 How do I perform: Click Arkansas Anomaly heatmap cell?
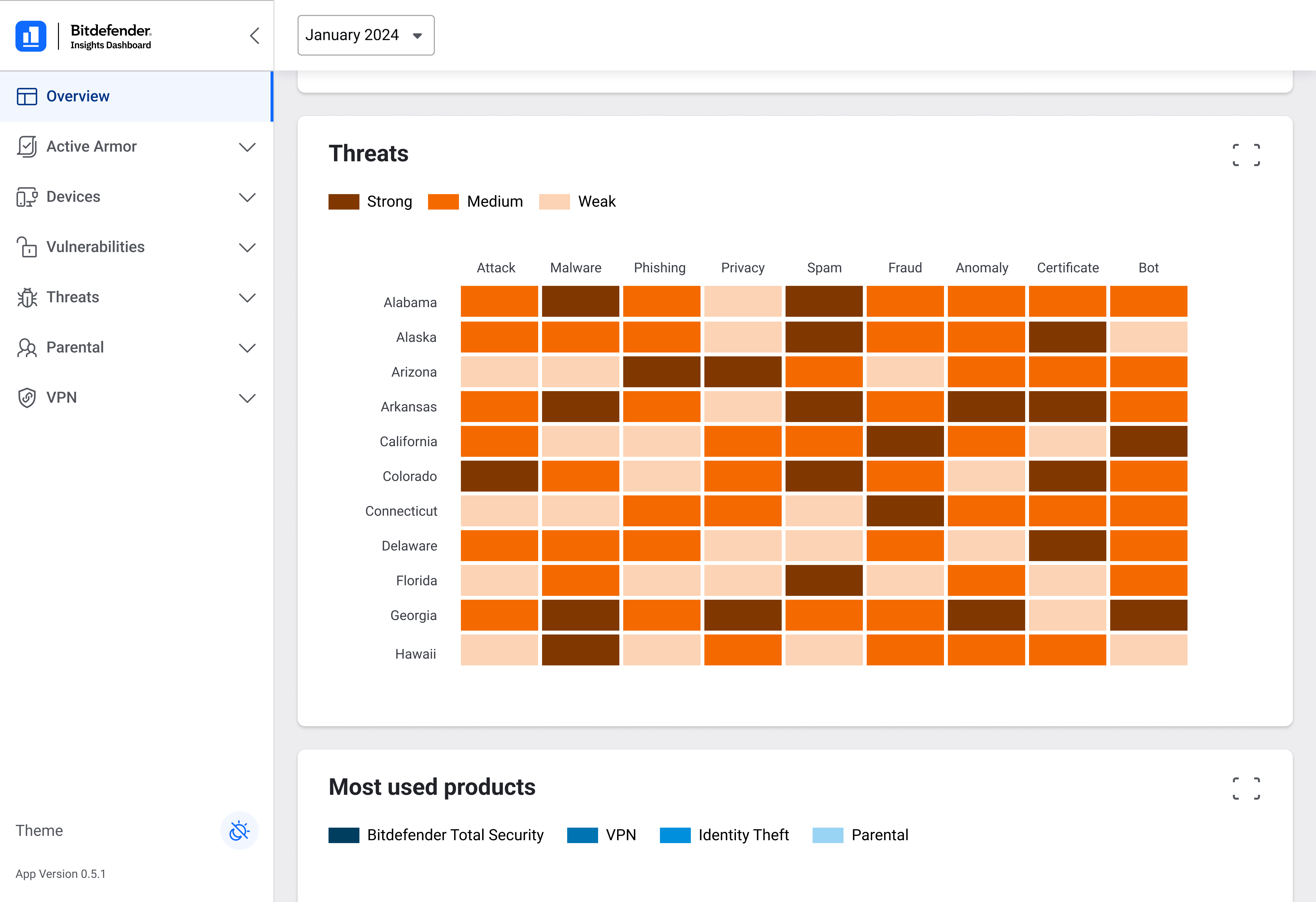click(987, 406)
